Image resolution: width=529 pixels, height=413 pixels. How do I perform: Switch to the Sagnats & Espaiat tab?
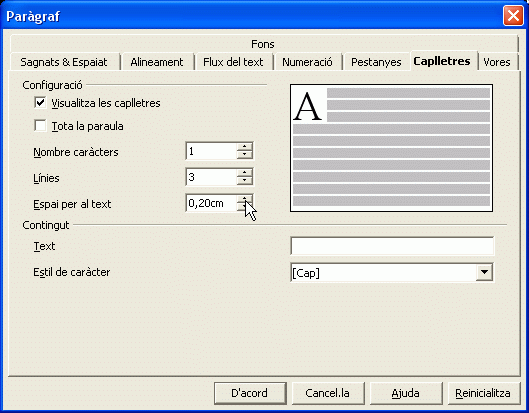click(64, 62)
